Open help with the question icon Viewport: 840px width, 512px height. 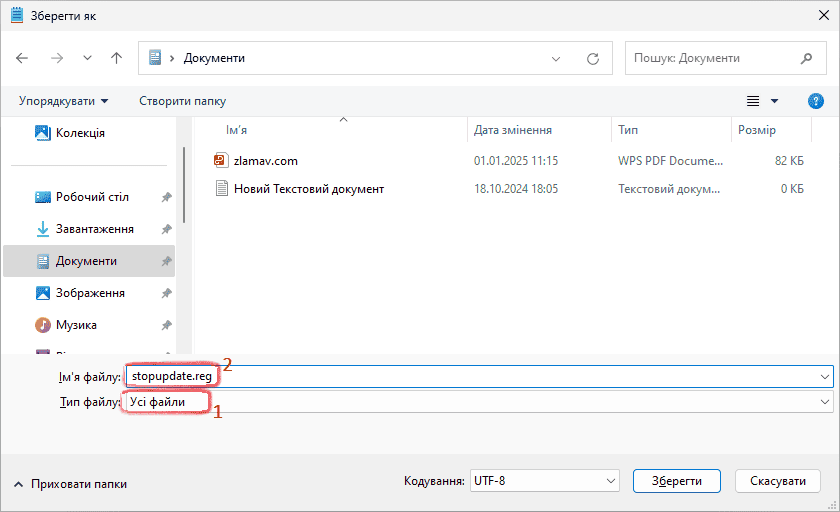coord(815,101)
